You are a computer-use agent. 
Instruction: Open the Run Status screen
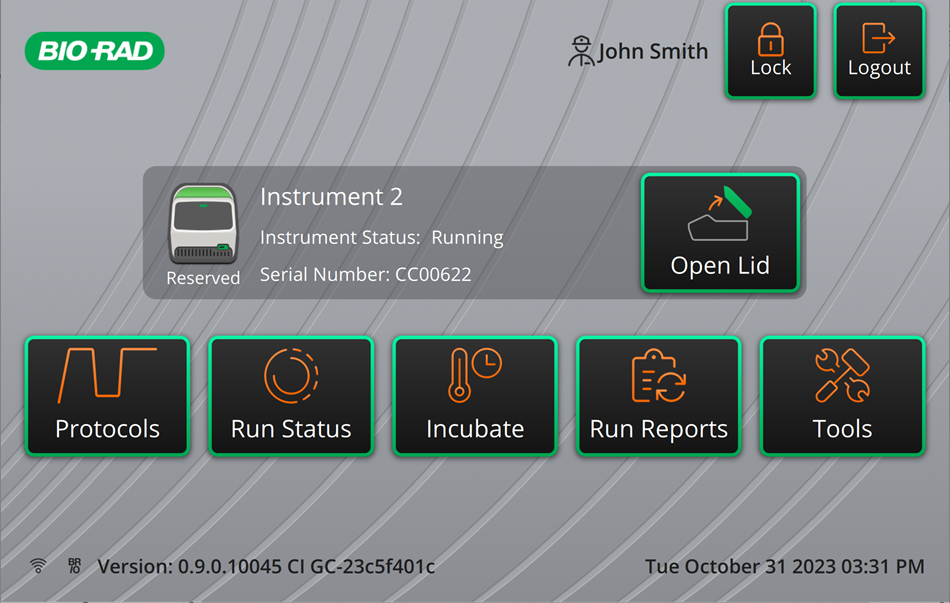(291, 396)
